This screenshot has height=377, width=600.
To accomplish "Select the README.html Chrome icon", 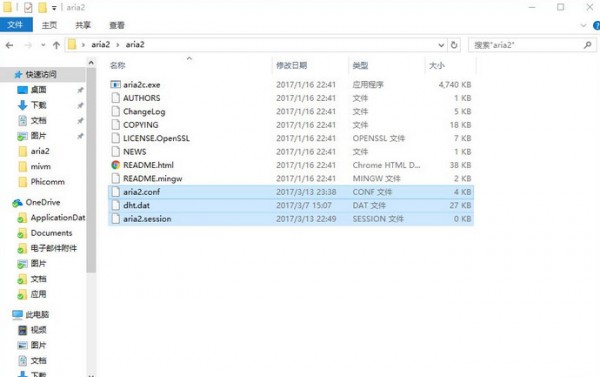I will 116,165.
